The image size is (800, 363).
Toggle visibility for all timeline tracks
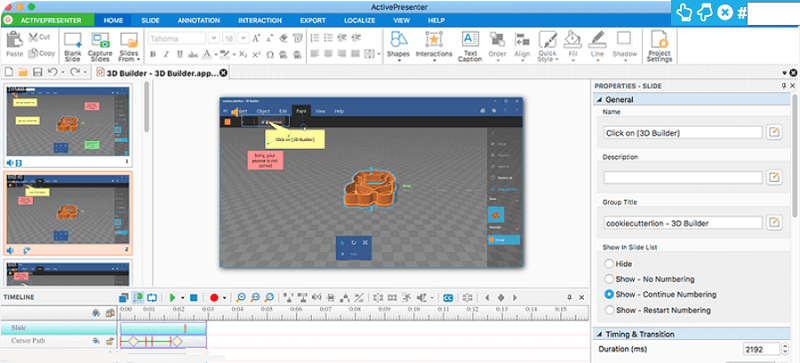click(x=95, y=313)
